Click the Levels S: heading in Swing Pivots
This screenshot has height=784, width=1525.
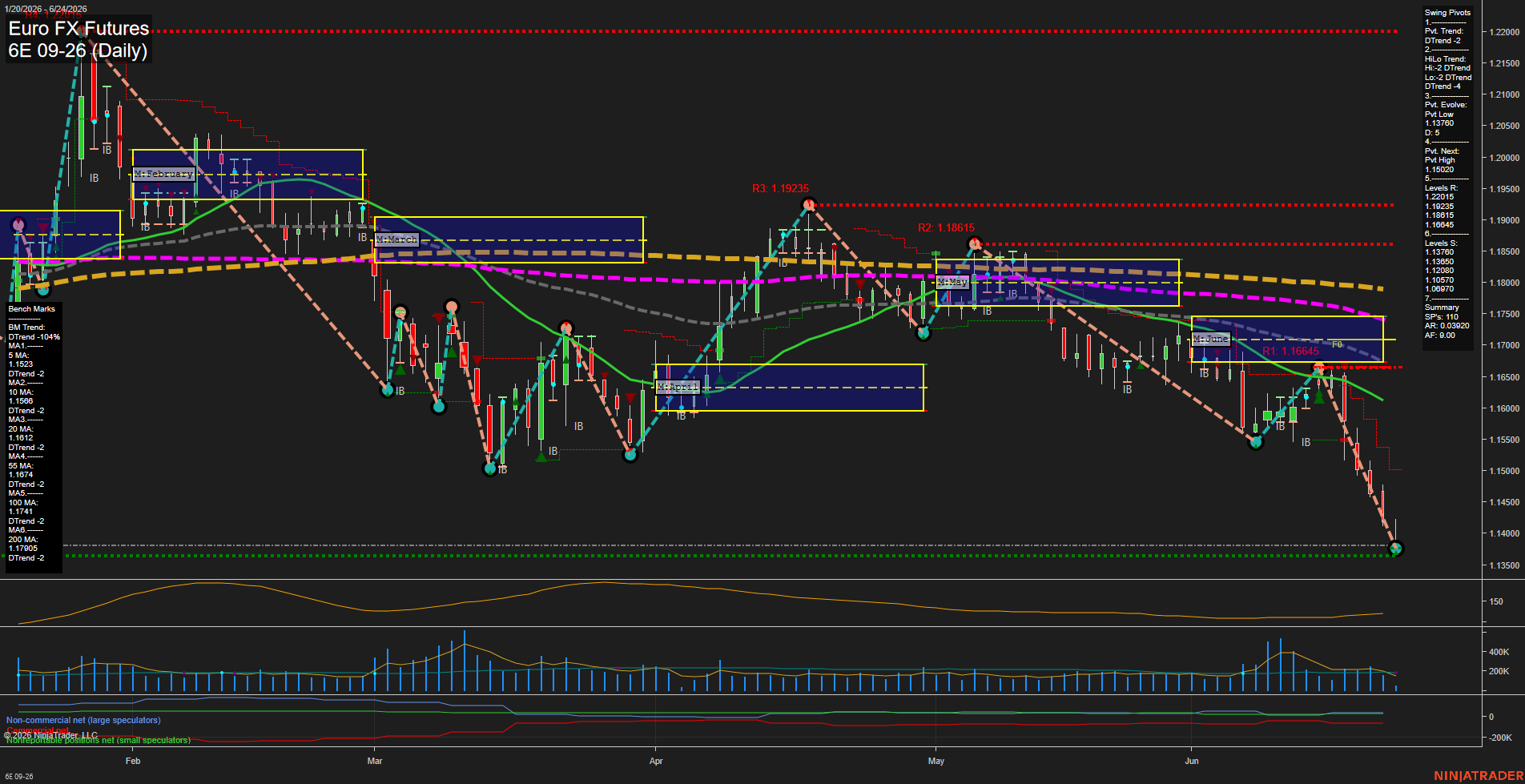[x=1441, y=243]
